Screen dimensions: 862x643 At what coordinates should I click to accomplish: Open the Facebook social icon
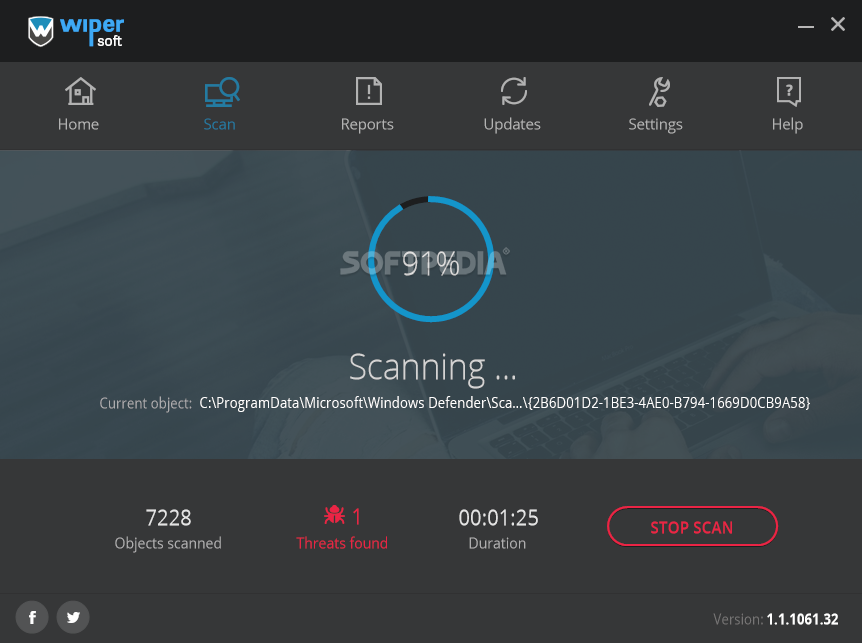(32, 617)
